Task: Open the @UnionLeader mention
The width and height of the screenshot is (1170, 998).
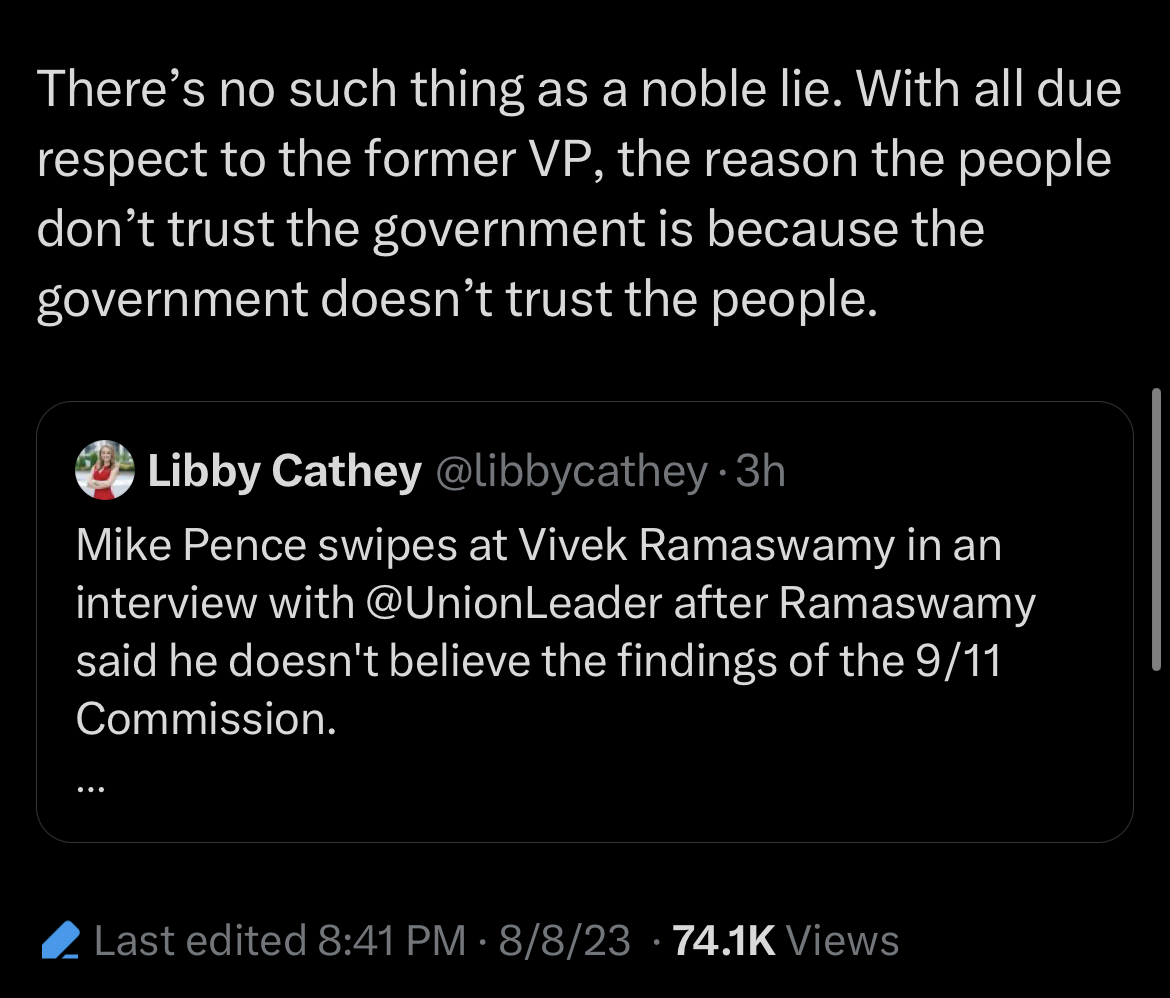Action: (513, 603)
